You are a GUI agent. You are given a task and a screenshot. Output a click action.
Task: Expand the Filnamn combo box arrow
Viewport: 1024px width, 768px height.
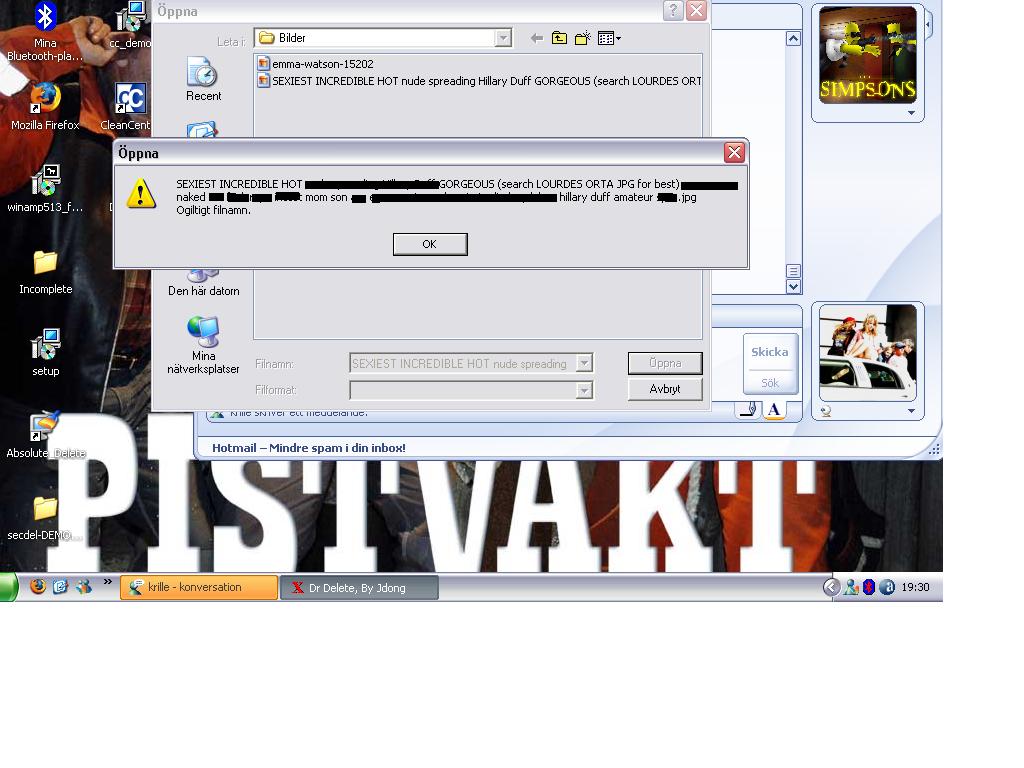tap(584, 363)
